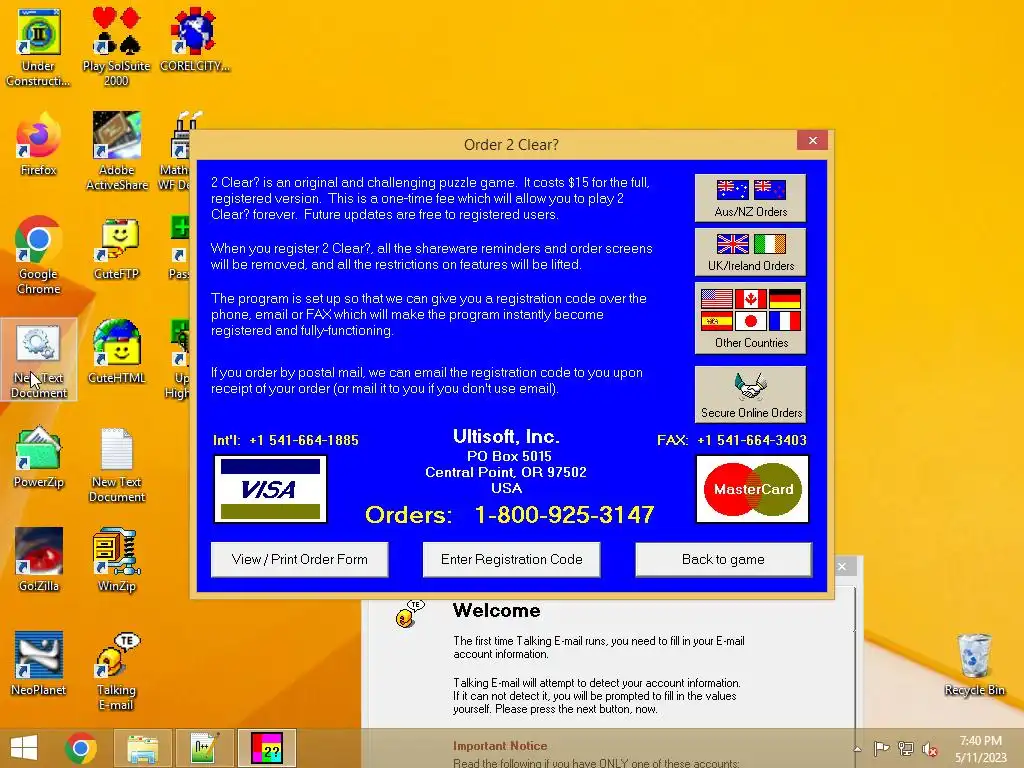
Task: Select the highlighted New Text Document gear icon
Action: pyautogui.click(x=39, y=360)
